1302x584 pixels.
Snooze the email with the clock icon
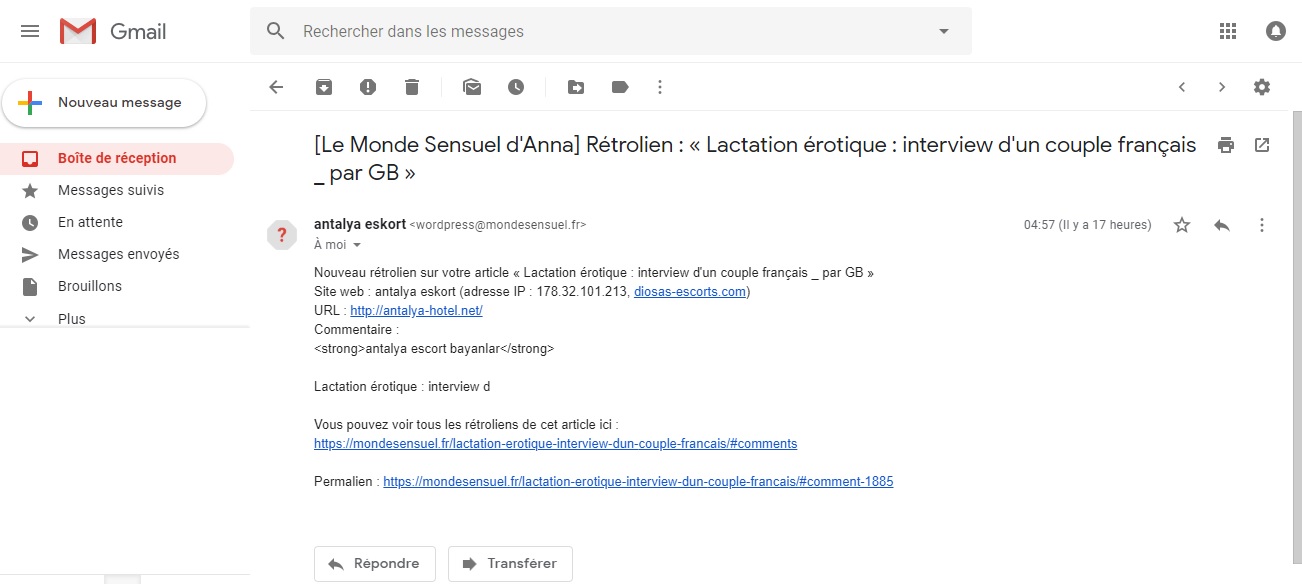point(516,87)
